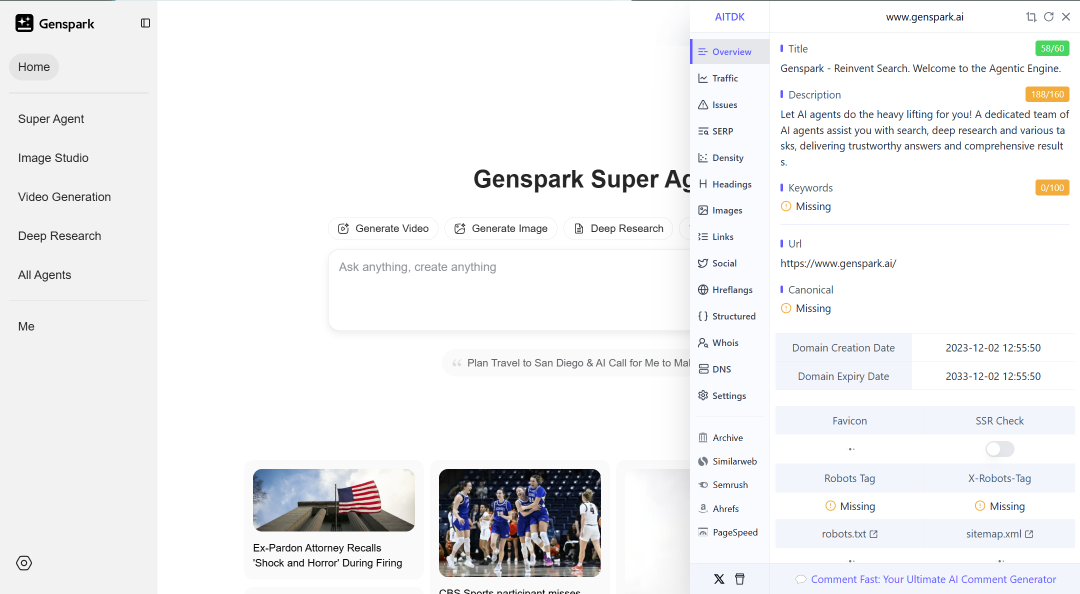The image size is (1080, 594).
Task: Open the Social tab
Action: pos(729,263)
